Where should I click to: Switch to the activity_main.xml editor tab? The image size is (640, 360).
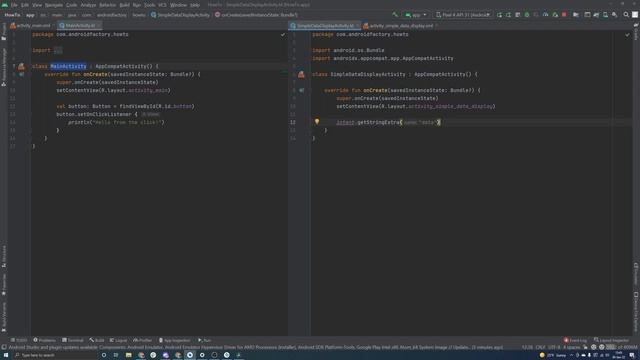pyautogui.click(x=32, y=25)
